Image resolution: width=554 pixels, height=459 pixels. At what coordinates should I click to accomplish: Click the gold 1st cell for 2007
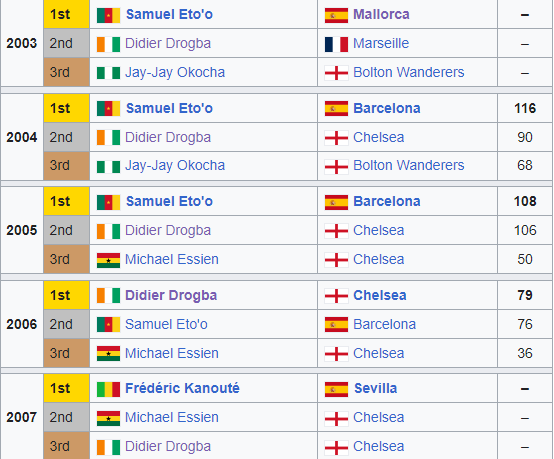[x=66, y=388]
